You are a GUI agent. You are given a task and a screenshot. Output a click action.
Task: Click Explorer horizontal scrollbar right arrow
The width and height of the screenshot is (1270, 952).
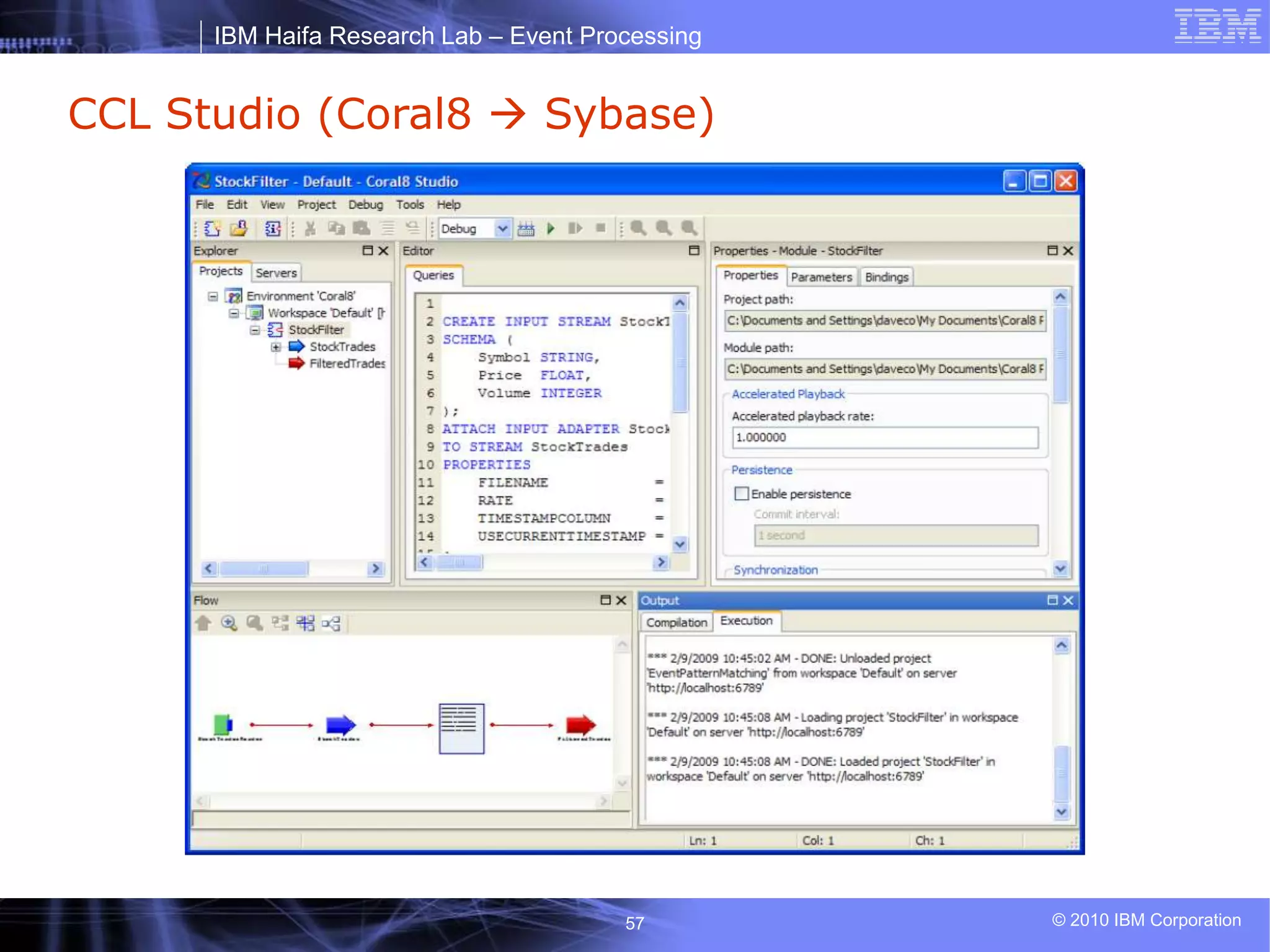click(x=375, y=568)
